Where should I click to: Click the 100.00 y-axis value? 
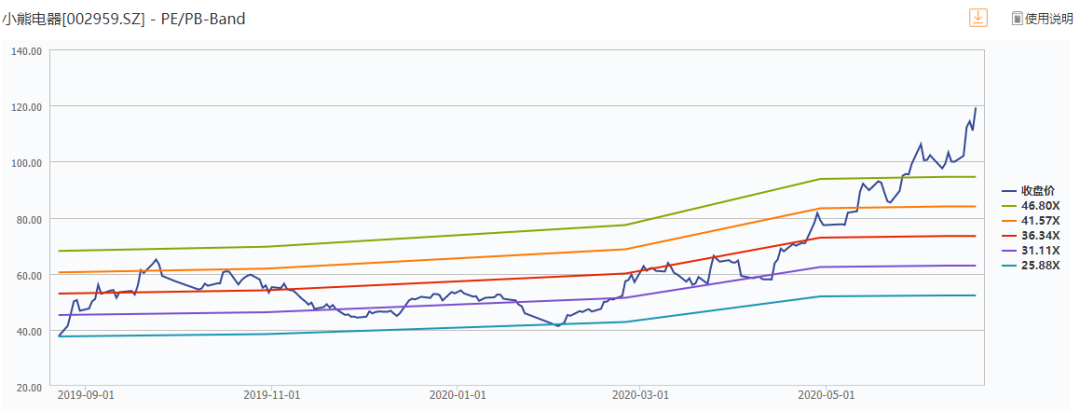(28, 162)
